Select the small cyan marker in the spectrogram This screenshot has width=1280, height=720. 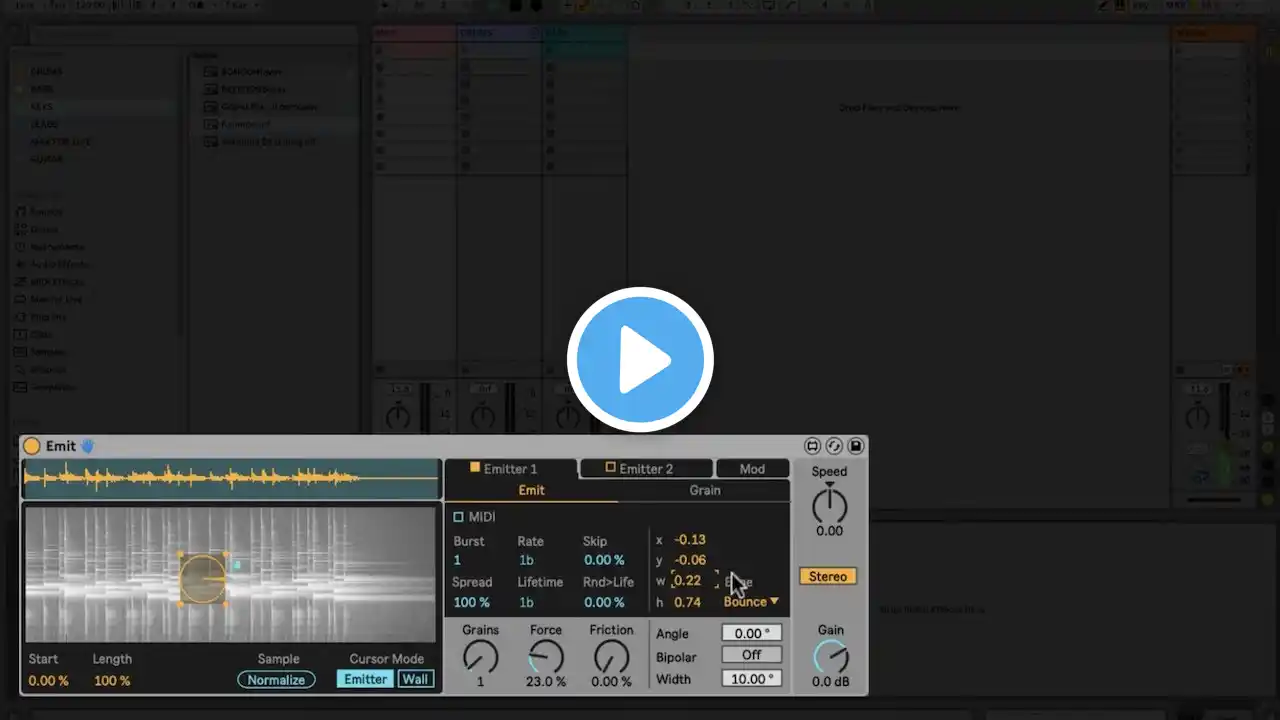pos(237,565)
